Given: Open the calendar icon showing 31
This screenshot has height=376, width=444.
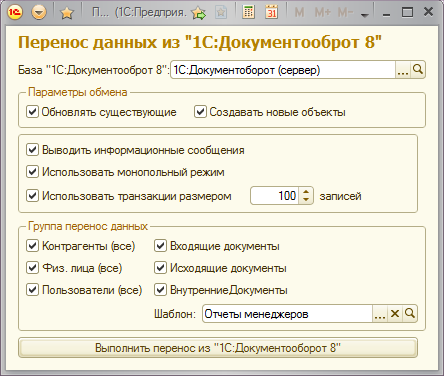Looking at the screenshot, I should point(271,12).
